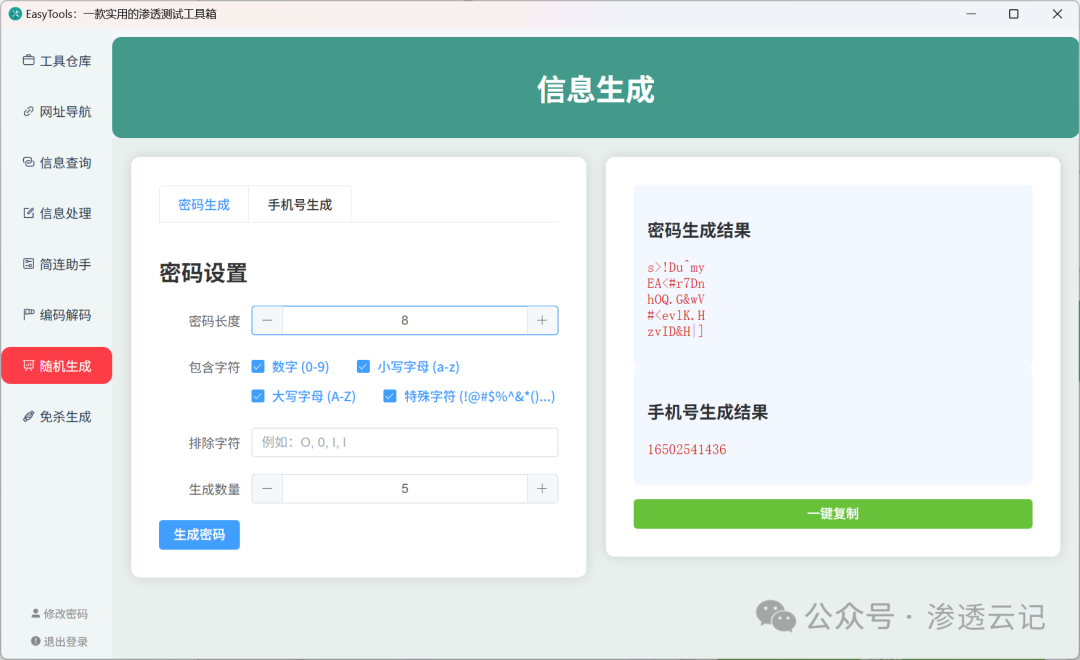
Task: Open the 免杀生成 sidebar icon
Action: (28, 416)
